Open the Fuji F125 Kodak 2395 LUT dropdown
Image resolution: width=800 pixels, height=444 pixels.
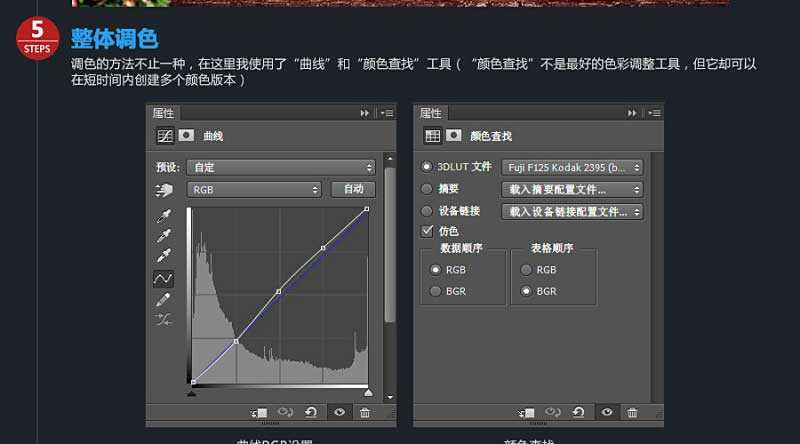(x=572, y=167)
